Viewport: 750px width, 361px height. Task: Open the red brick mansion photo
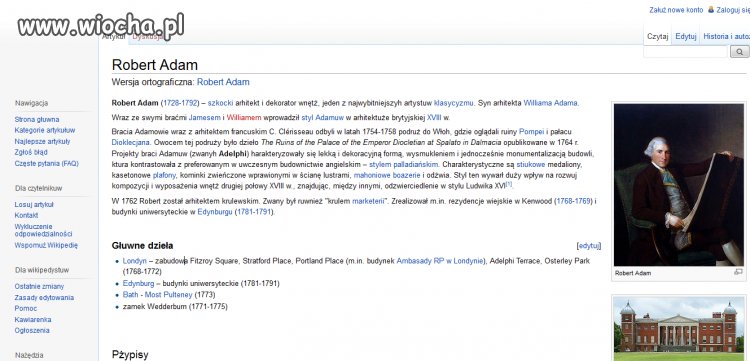(678, 330)
